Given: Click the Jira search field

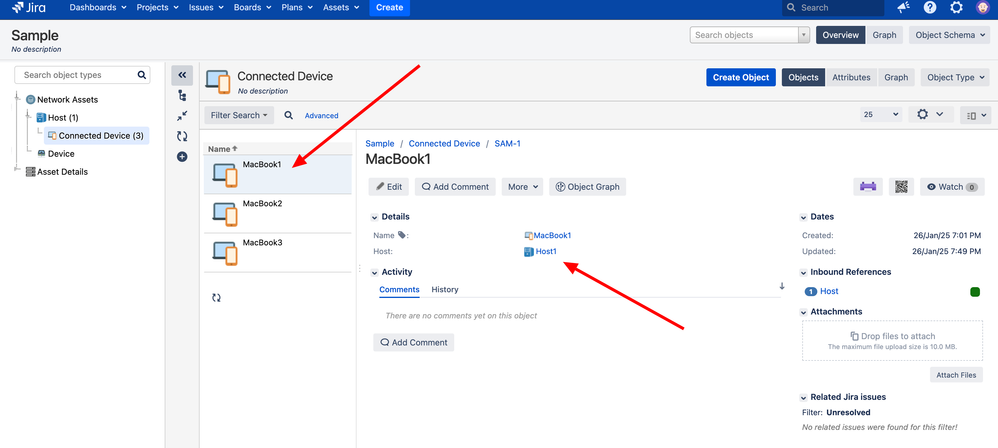Looking at the screenshot, I should [x=833, y=8].
